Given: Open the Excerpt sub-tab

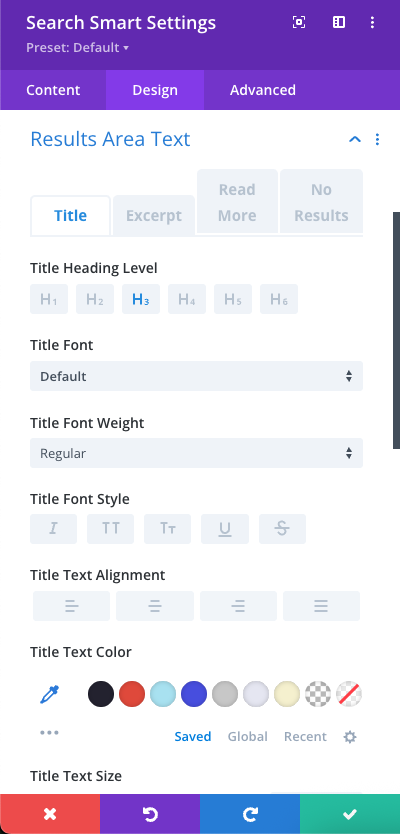Looking at the screenshot, I should [154, 215].
